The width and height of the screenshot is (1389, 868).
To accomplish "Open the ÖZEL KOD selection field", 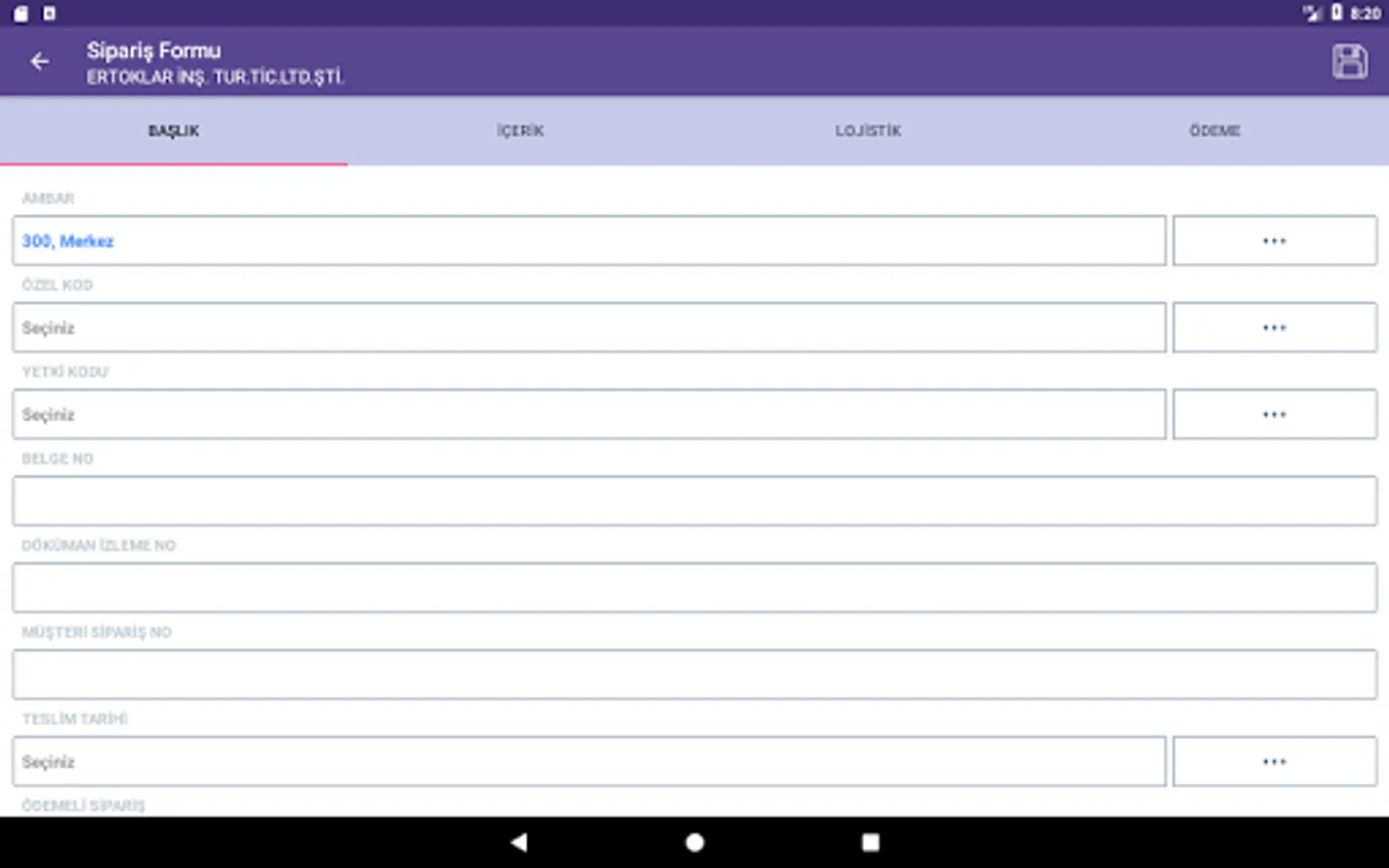I will [x=589, y=328].
